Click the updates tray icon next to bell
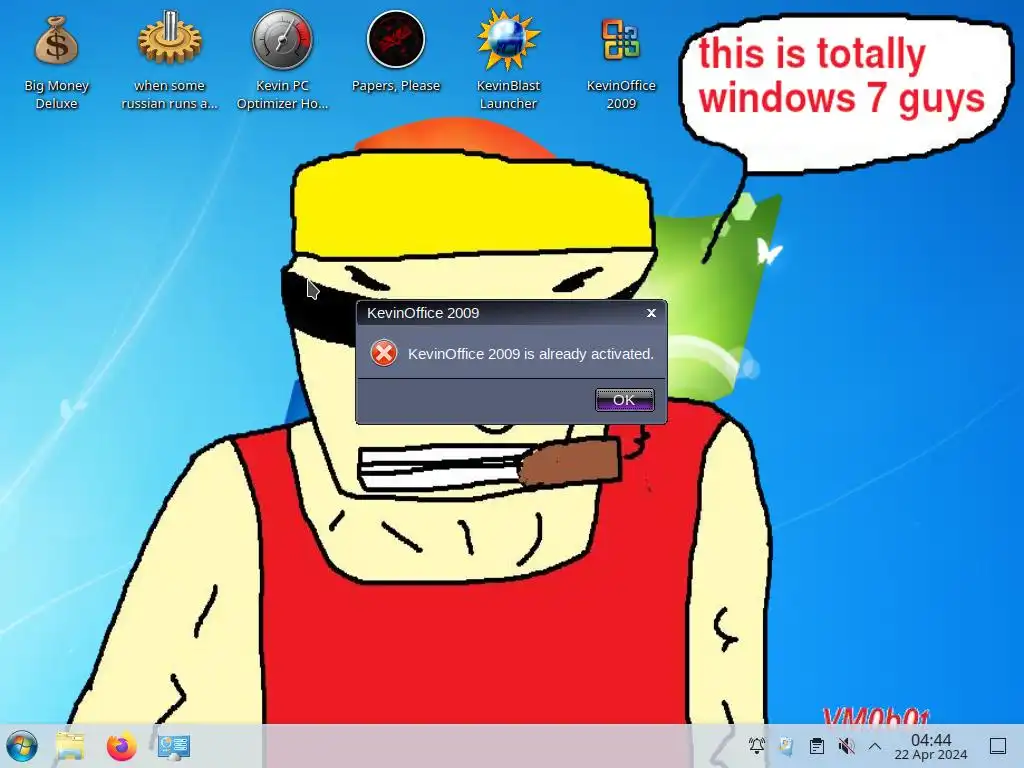 (x=786, y=746)
